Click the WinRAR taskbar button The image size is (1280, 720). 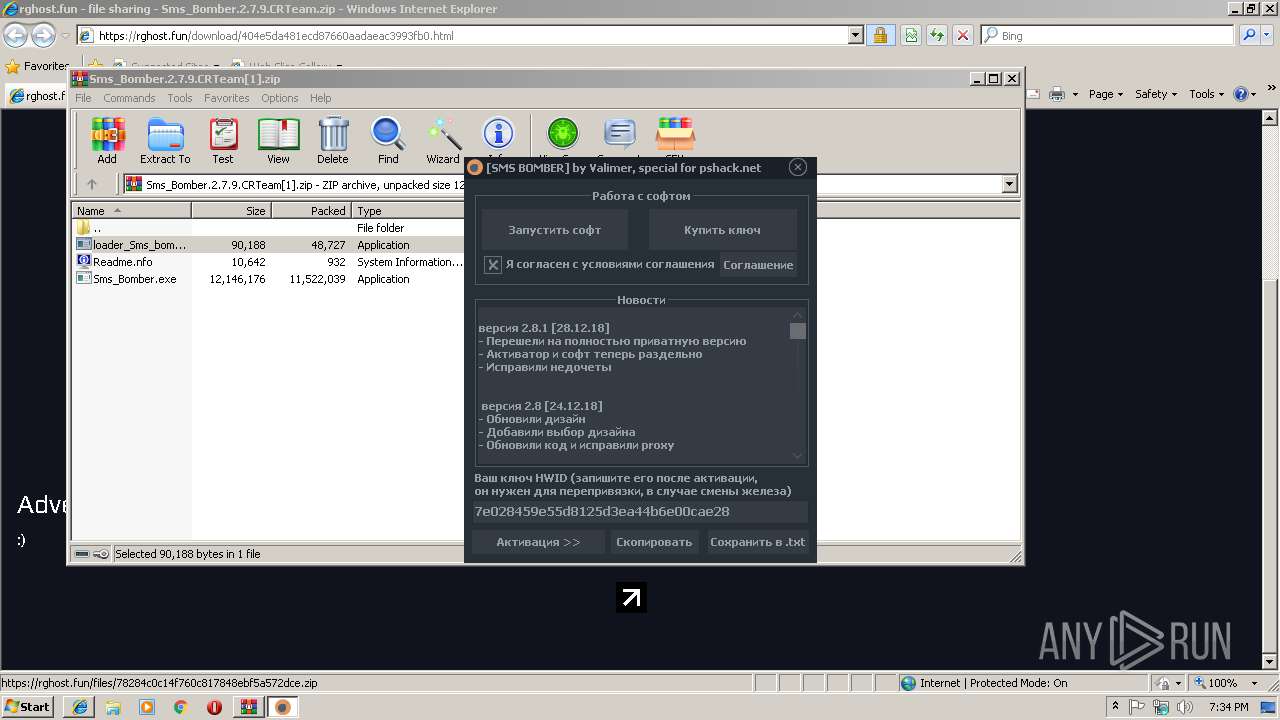(248, 707)
